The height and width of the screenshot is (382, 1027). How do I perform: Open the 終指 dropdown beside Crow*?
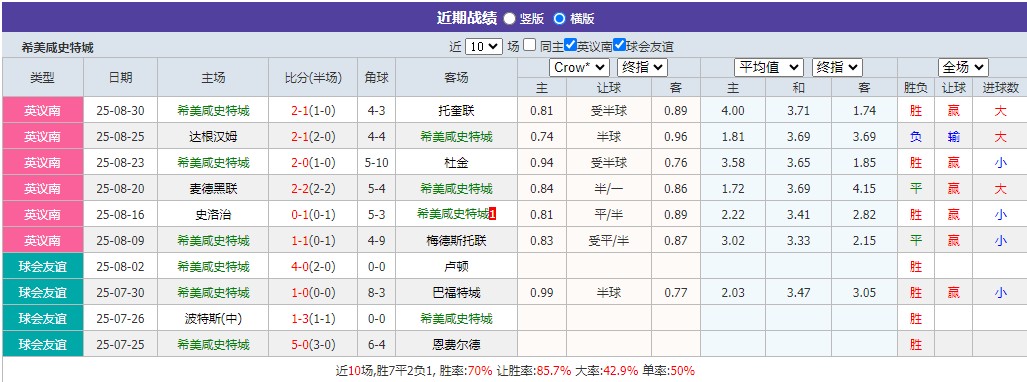coord(642,67)
